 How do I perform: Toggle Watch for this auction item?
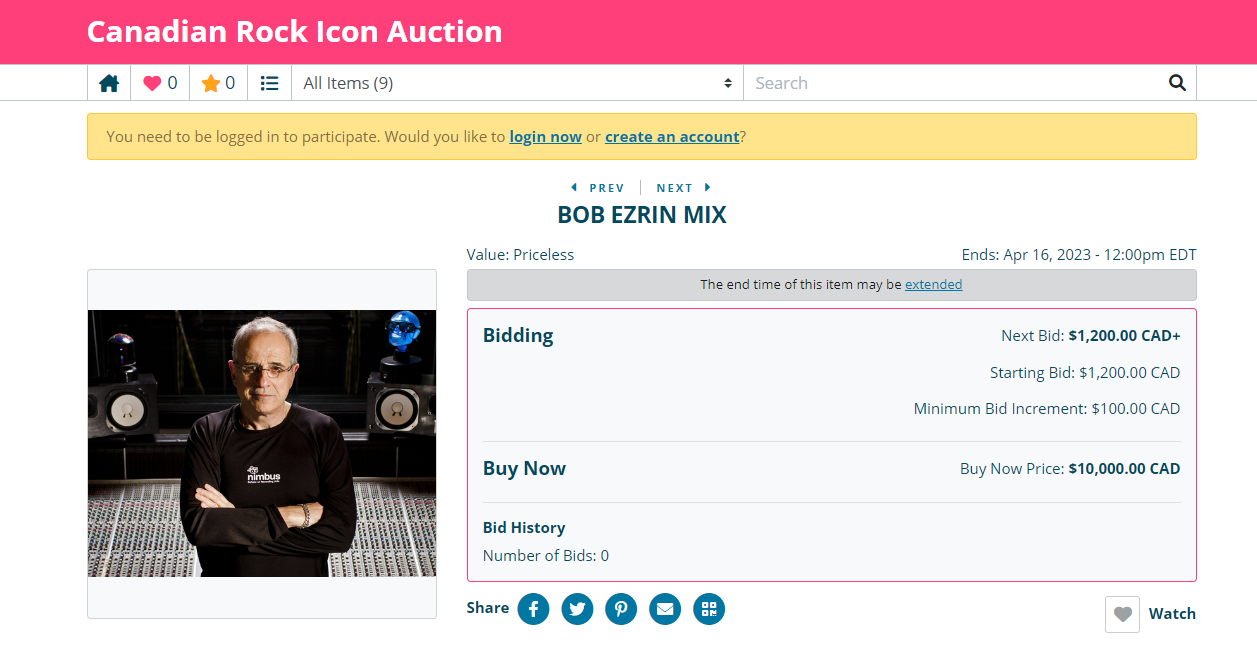pyautogui.click(x=1171, y=613)
